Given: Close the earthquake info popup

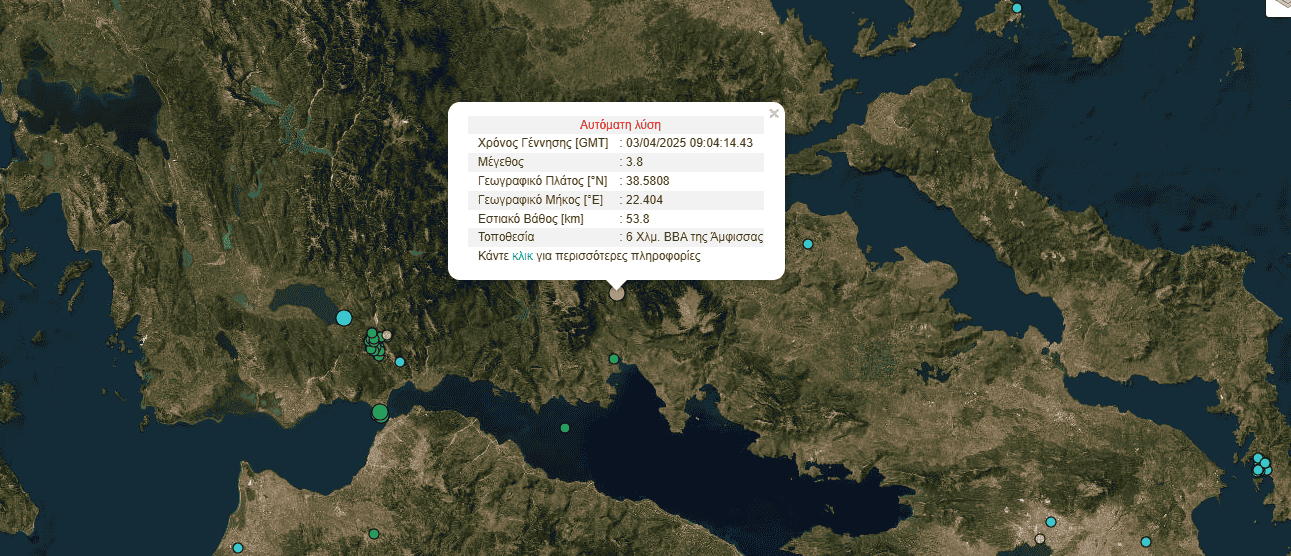Looking at the screenshot, I should click(x=774, y=114).
